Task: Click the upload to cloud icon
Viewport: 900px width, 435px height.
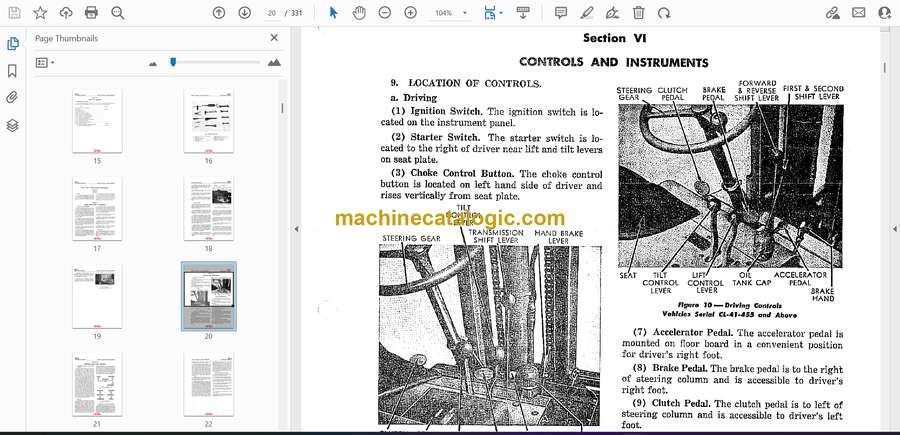Action: (66, 13)
